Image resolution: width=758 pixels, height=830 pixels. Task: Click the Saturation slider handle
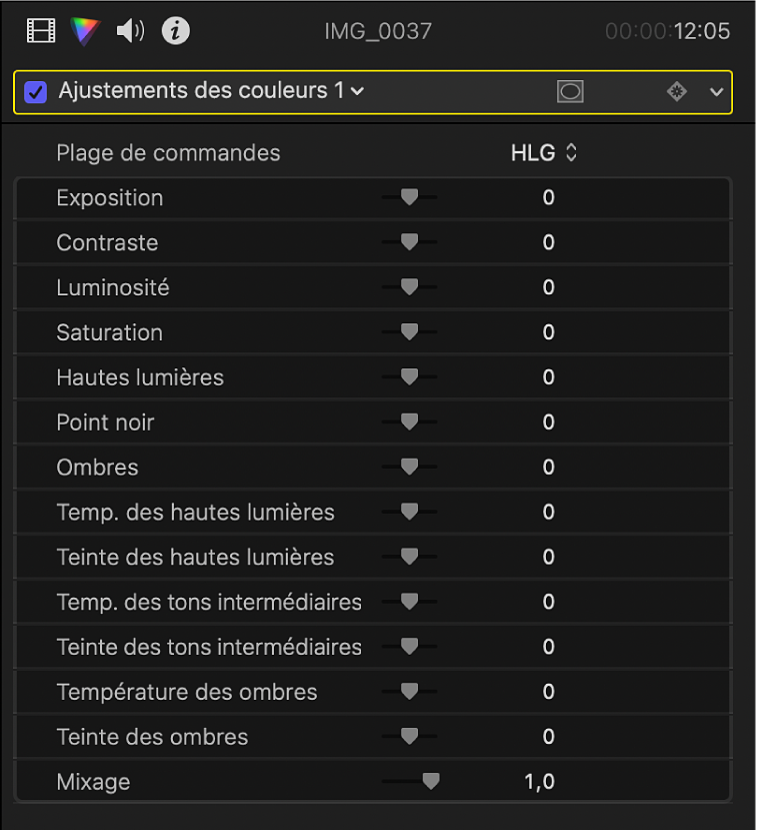click(x=409, y=332)
